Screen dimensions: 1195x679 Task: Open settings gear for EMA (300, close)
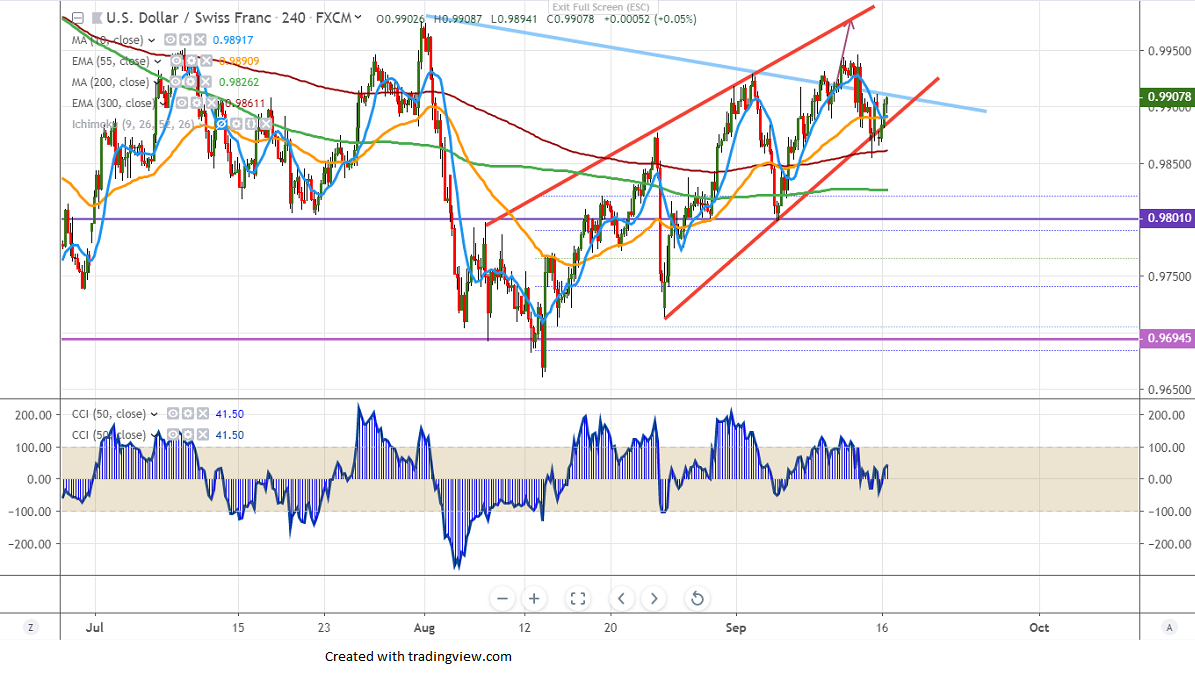[x=197, y=103]
